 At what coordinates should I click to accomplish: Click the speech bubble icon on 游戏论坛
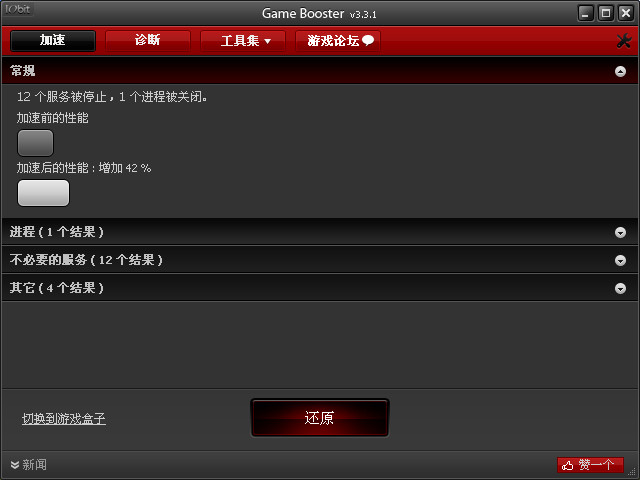coord(368,40)
